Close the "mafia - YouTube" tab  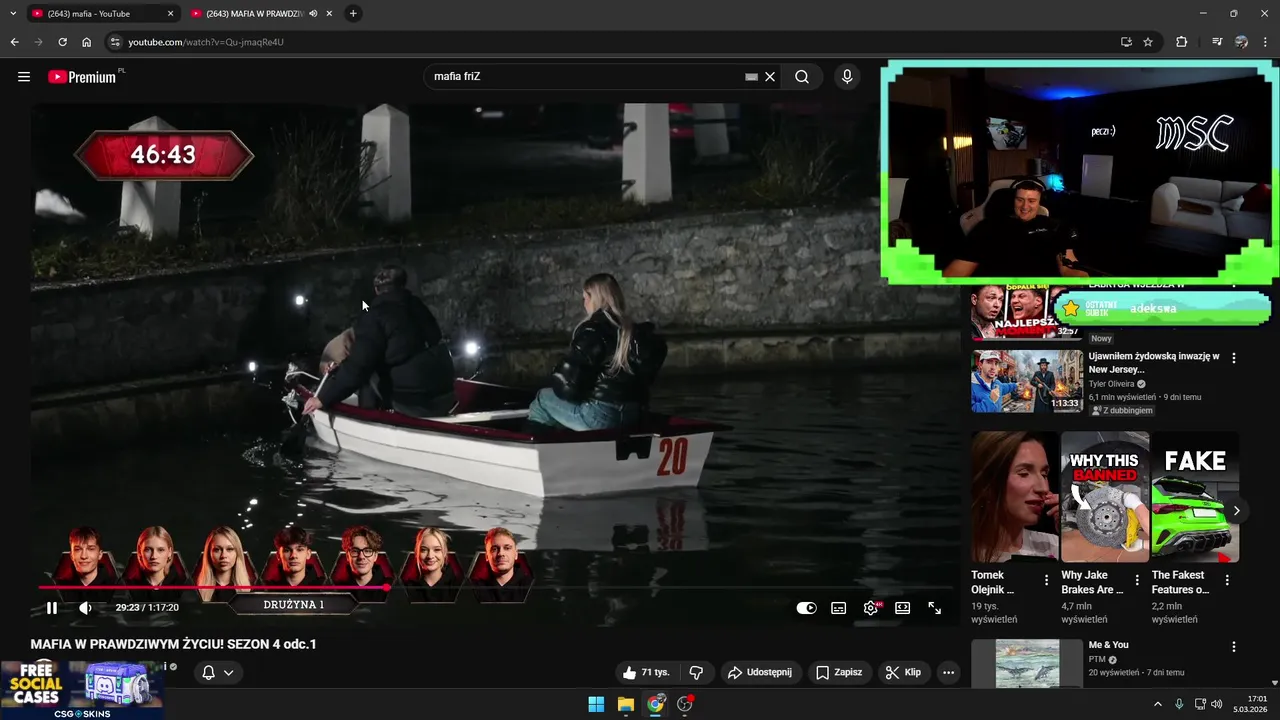(170, 14)
